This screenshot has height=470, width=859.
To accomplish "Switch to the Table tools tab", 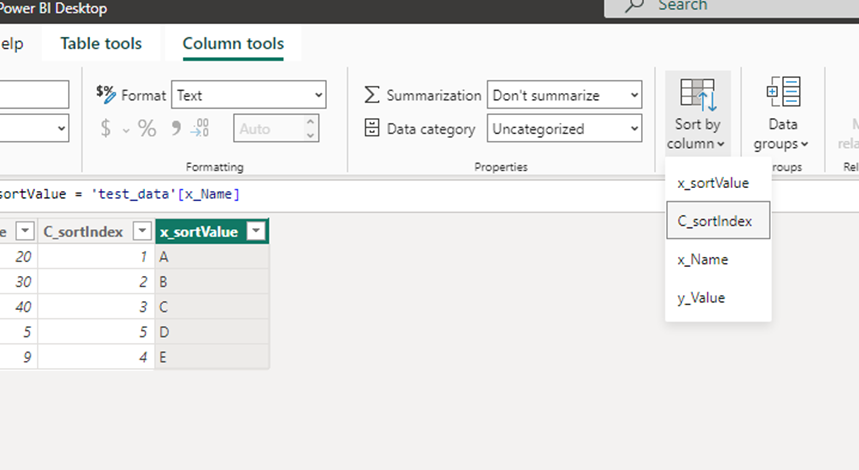I will click(x=101, y=43).
